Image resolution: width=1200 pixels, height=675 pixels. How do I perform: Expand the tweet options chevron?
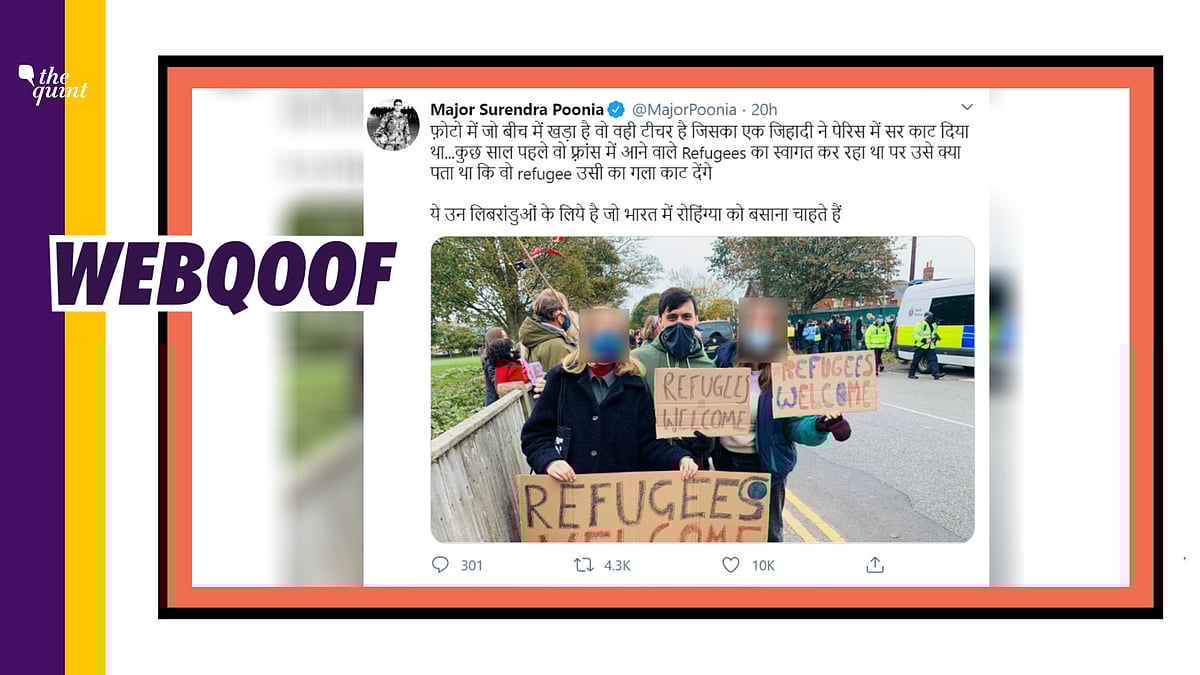pyautogui.click(x=966, y=107)
